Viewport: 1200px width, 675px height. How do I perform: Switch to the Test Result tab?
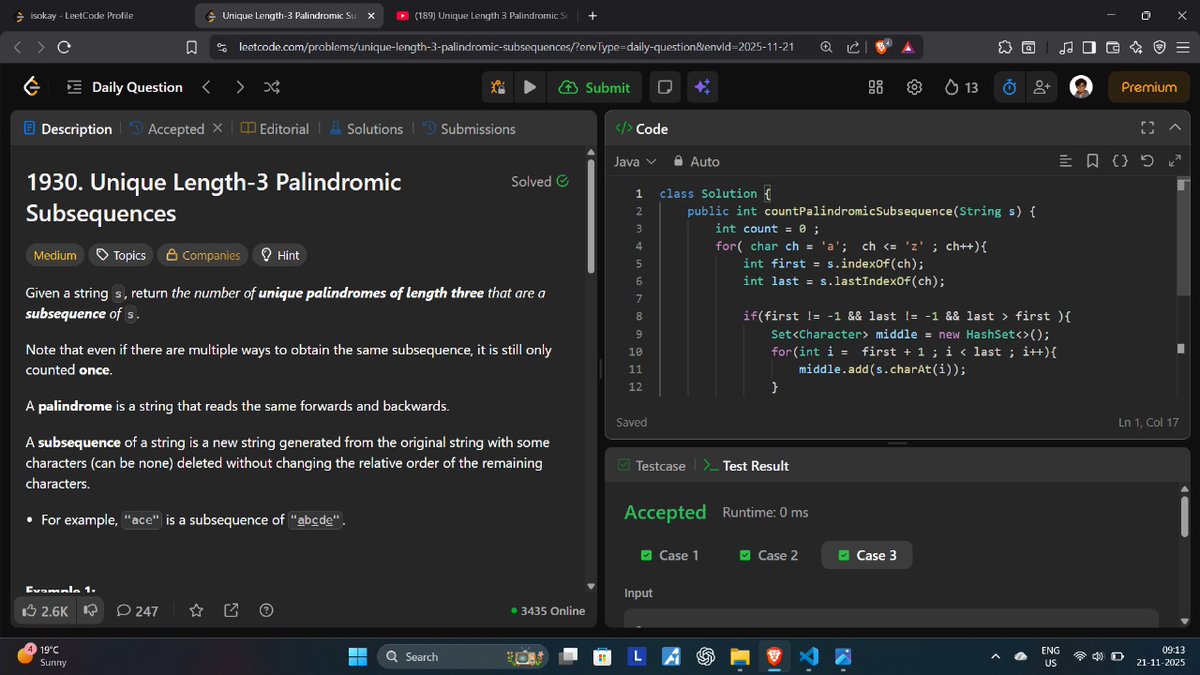point(746,465)
